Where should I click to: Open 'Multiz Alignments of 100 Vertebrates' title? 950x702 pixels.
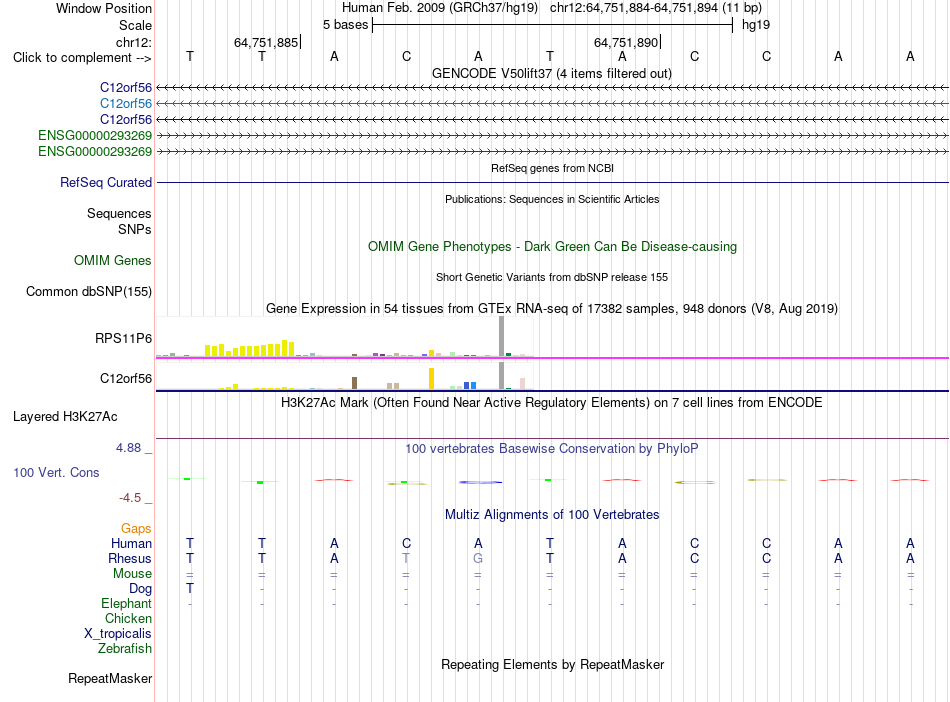[552, 515]
